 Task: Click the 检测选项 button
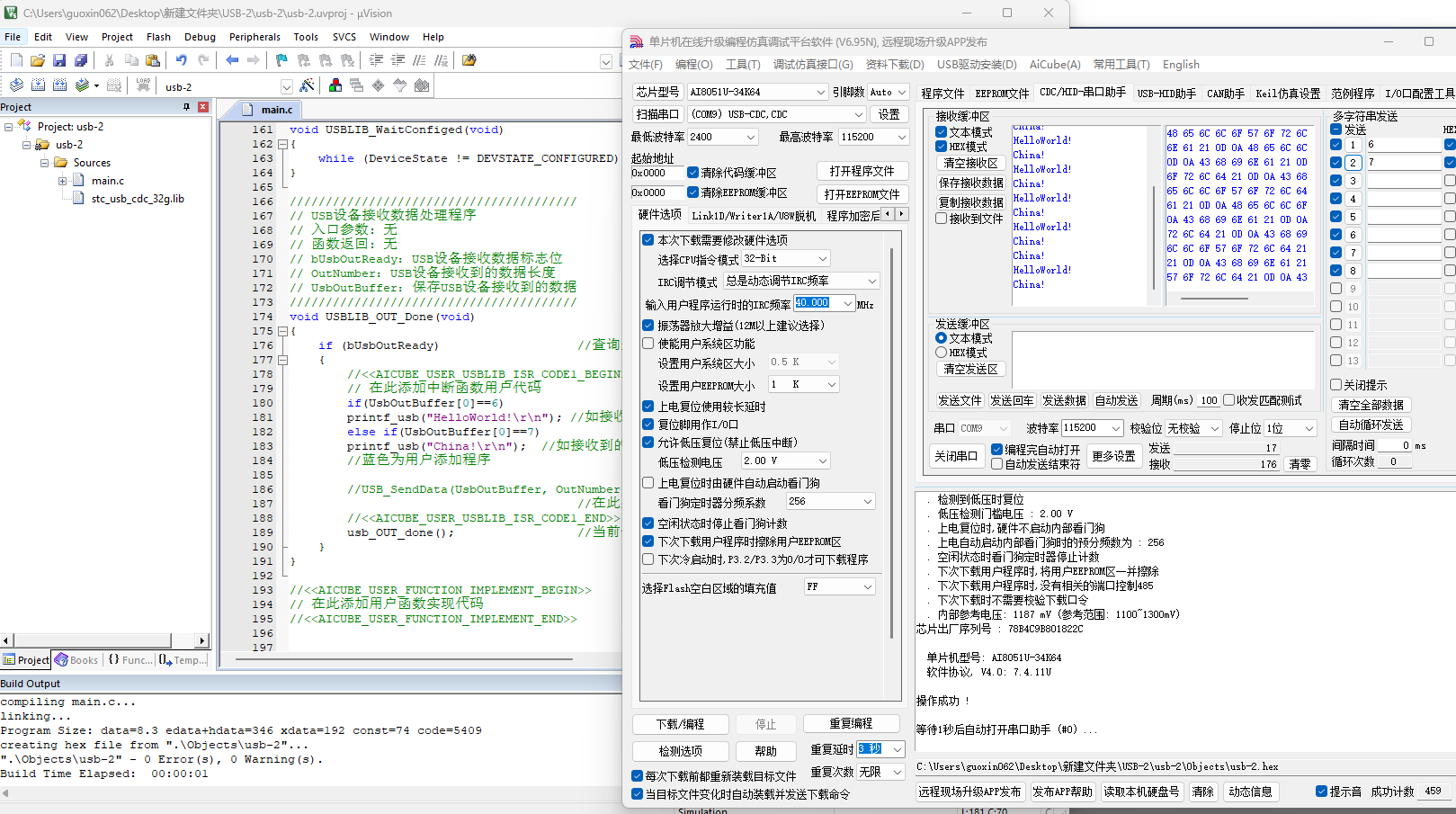point(680,751)
